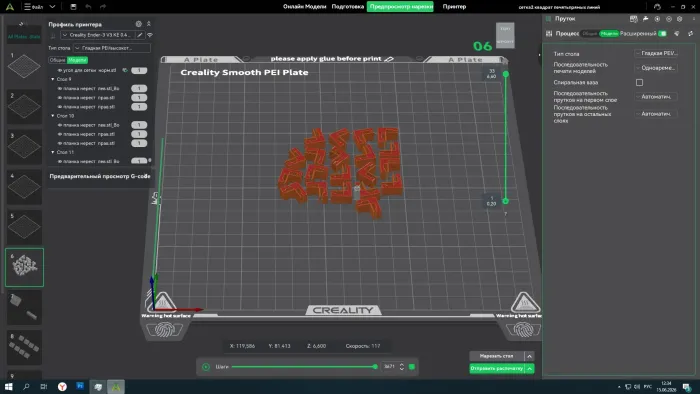Click the Отправить распечатку button
700x394 pixels.
pyautogui.click(x=496, y=369)
